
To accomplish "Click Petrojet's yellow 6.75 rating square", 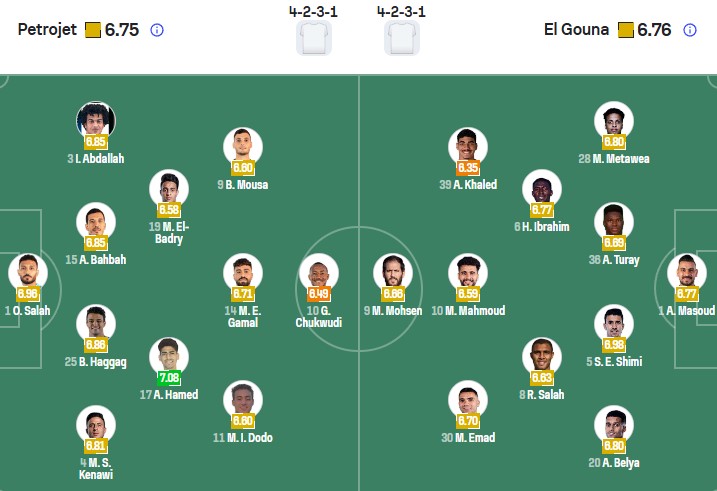I will (x=93, y=30).
